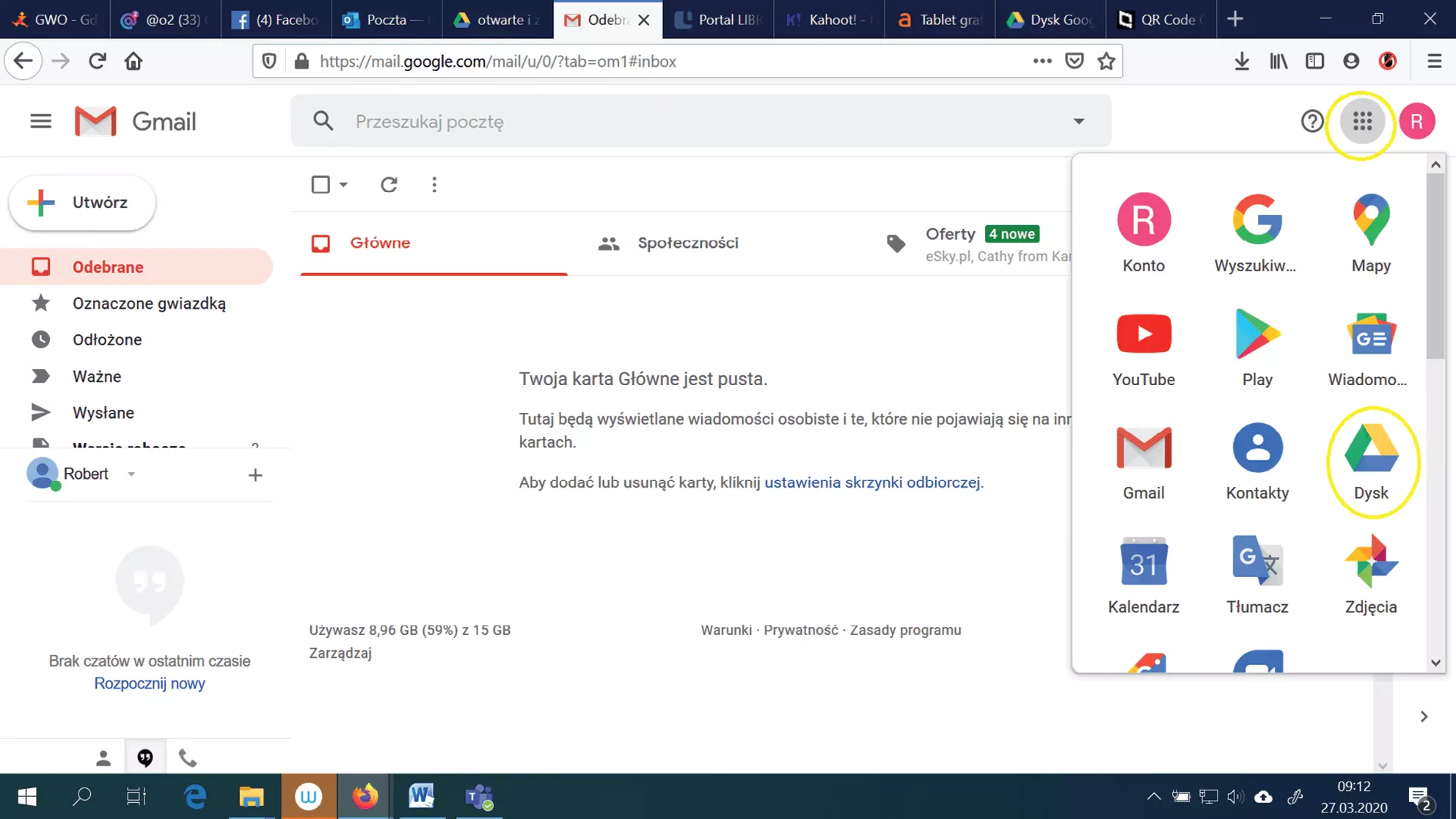Open the Oznaczone gwiazdką folder

(x=136, y=304)
